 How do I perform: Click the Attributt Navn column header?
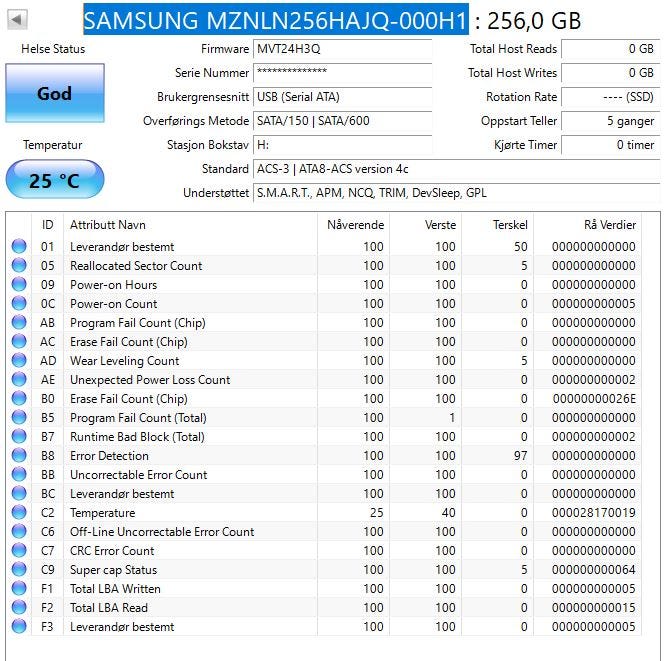190,224
